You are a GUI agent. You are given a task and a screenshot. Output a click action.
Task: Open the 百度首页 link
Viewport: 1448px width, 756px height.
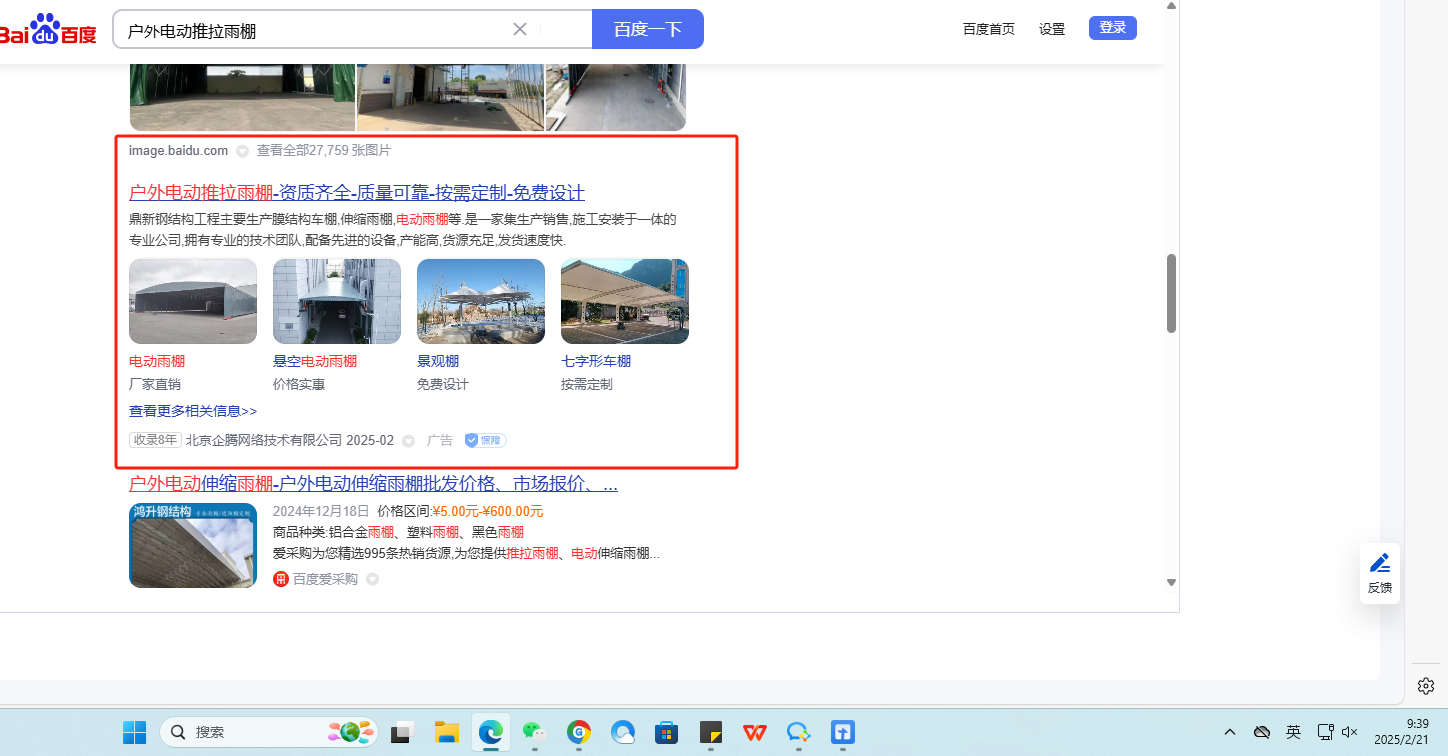click(989, 29)
